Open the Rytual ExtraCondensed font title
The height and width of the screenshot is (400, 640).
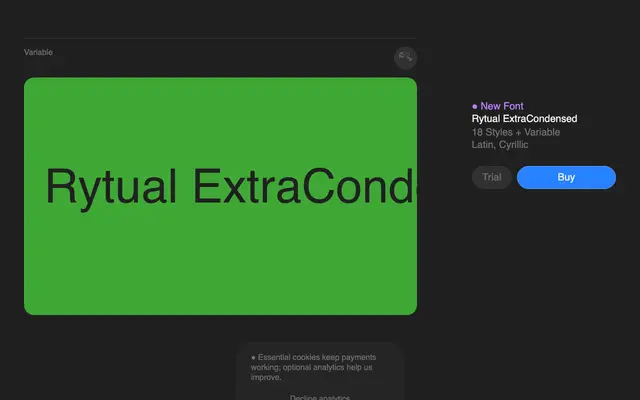tap(524, 119)
